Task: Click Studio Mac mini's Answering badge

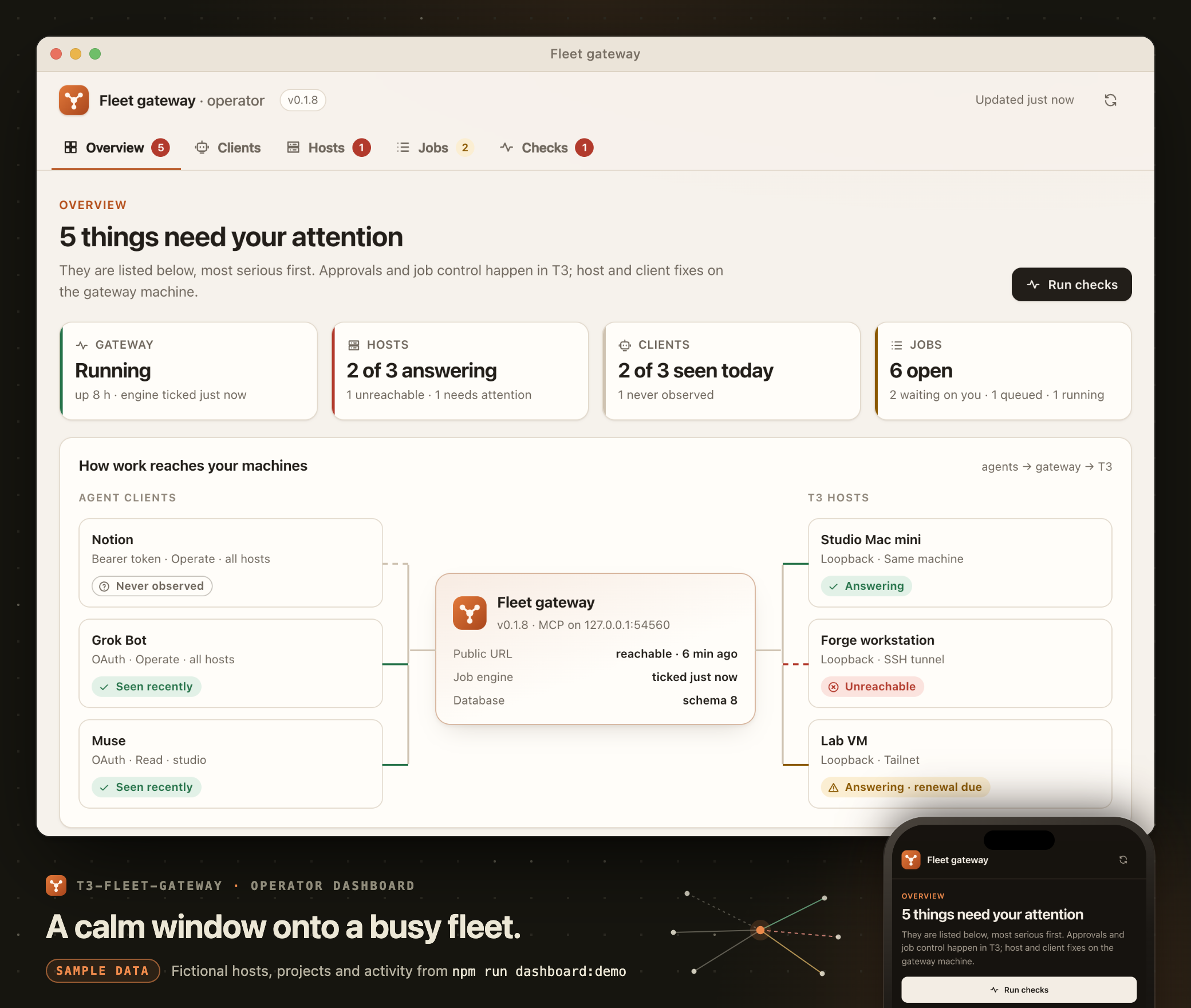Action: tap(866, 586)
